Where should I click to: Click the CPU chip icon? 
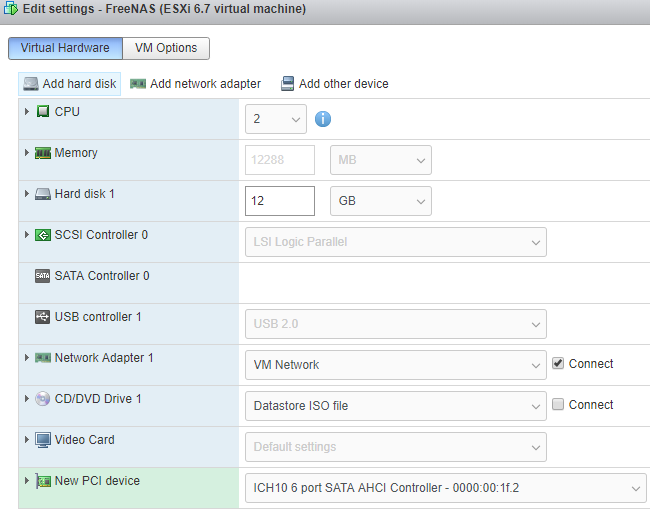pyautogui.click(x=43, y=112)
